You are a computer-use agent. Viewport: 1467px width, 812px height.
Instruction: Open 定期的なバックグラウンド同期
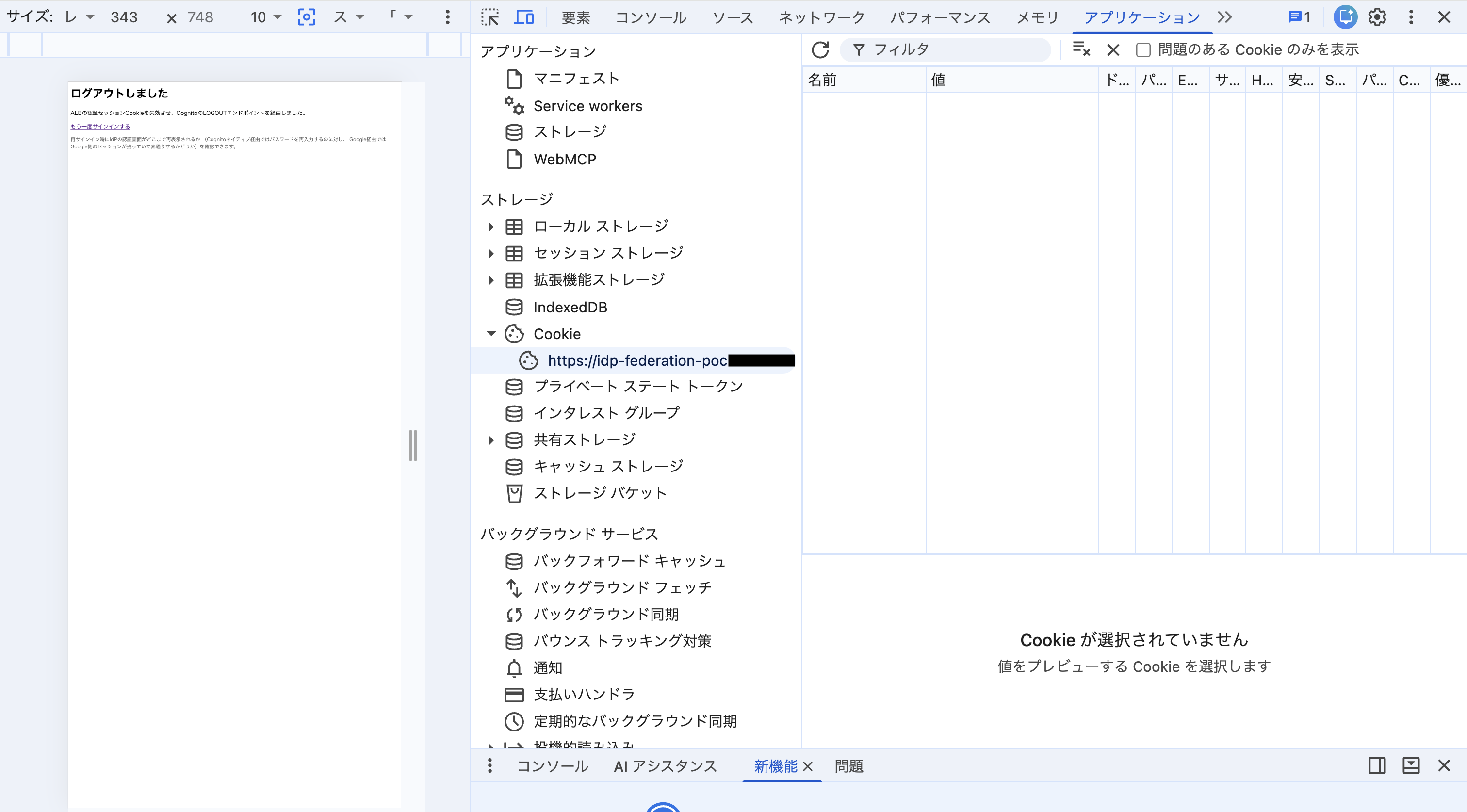(635, 721)
